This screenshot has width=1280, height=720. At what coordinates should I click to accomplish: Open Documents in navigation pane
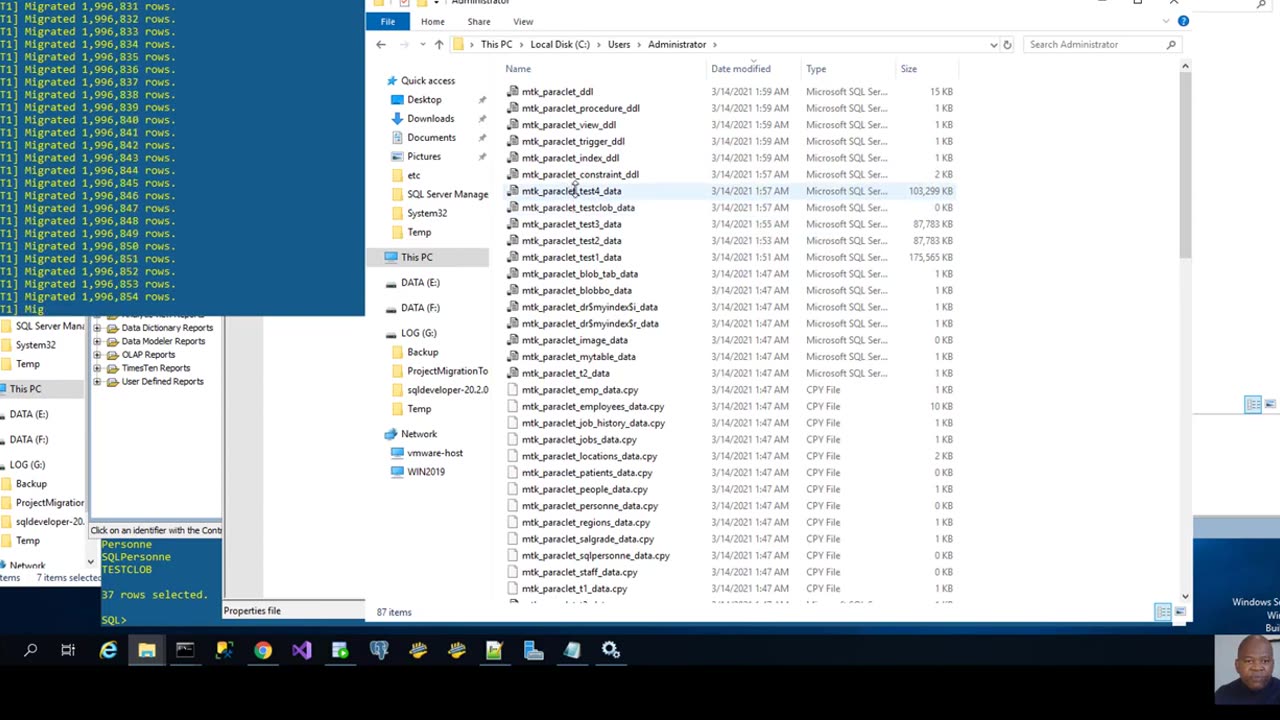(431, 138)
